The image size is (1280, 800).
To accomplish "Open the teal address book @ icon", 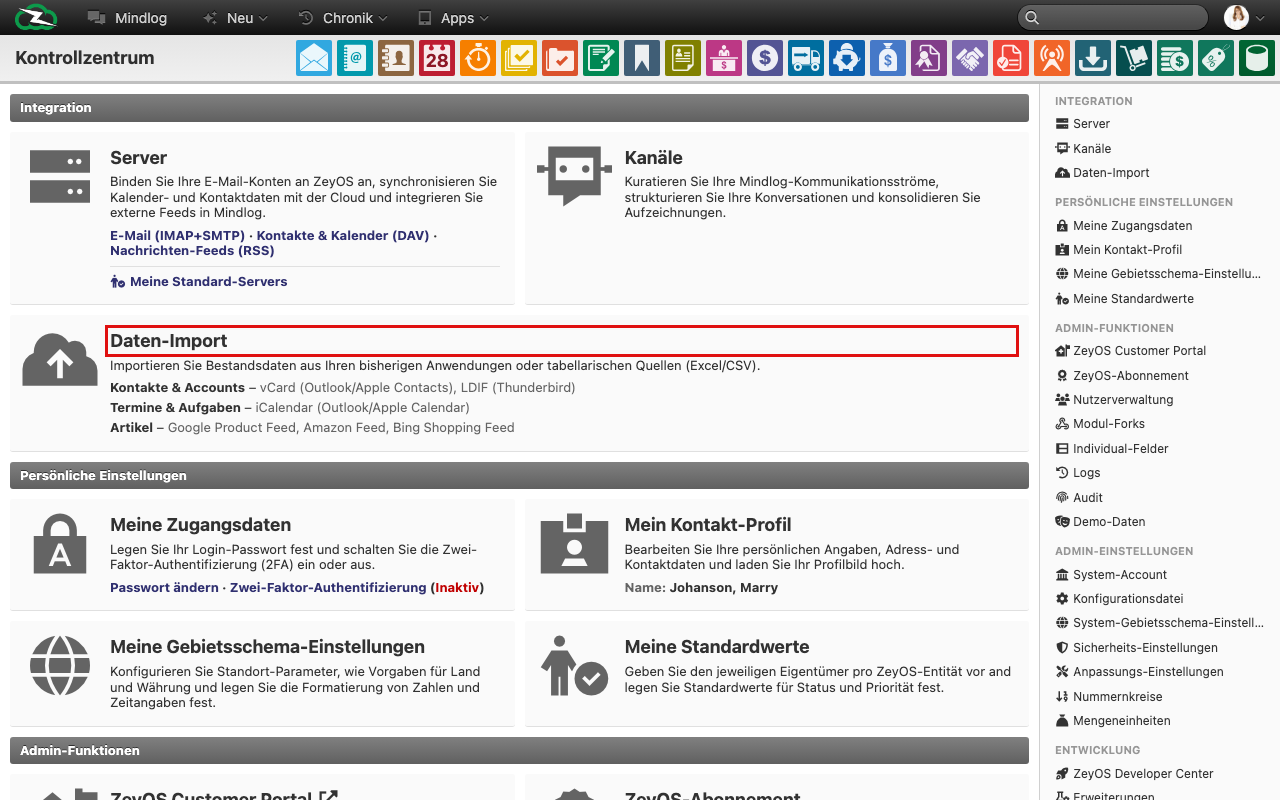I will 355,58.
